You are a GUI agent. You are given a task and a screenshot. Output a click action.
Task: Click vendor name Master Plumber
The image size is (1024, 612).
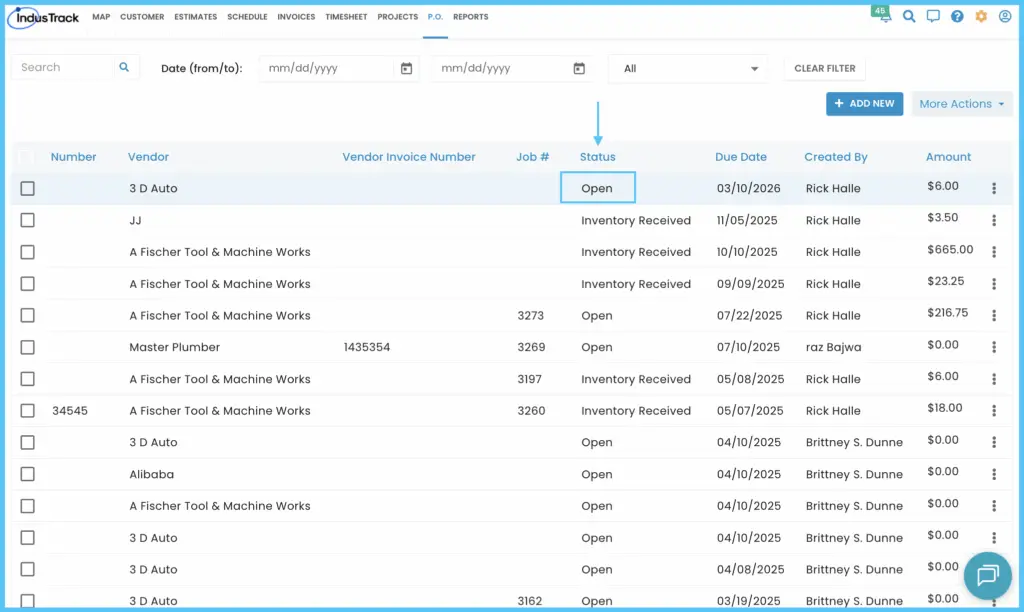[174, 347]
